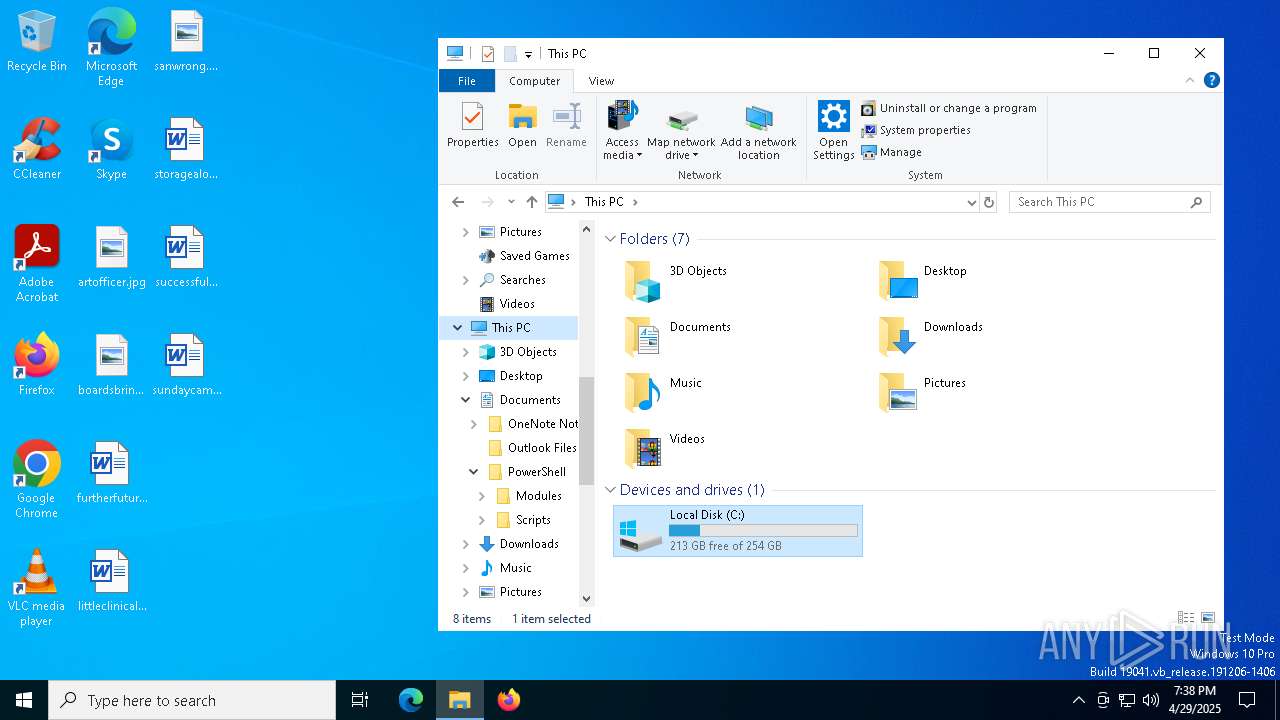Viewport: 1280px width, 720px height.
Task: Open Task View on the taskbar
Action: [360, 700]
